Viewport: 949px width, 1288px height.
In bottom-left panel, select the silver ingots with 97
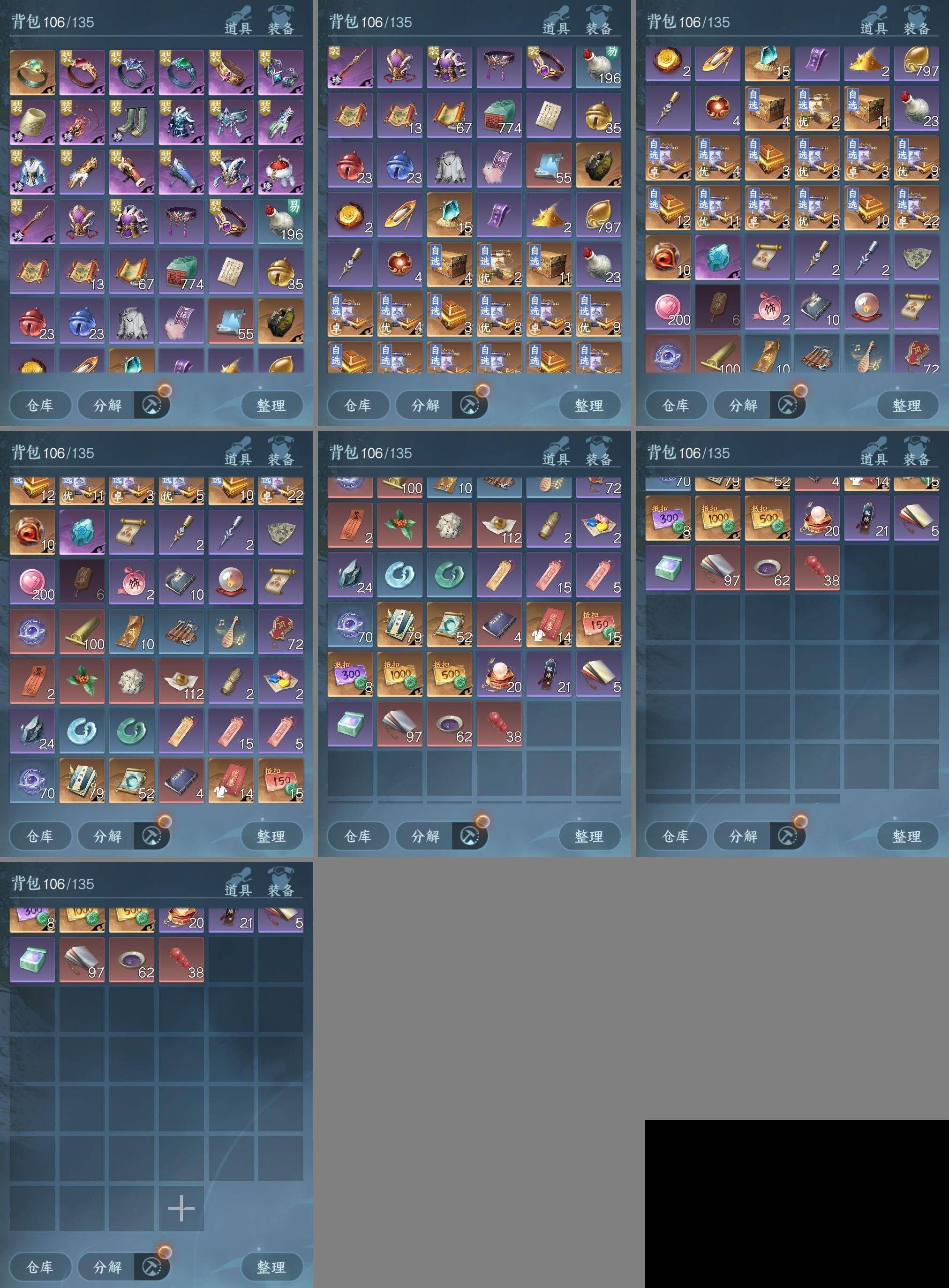82,959
